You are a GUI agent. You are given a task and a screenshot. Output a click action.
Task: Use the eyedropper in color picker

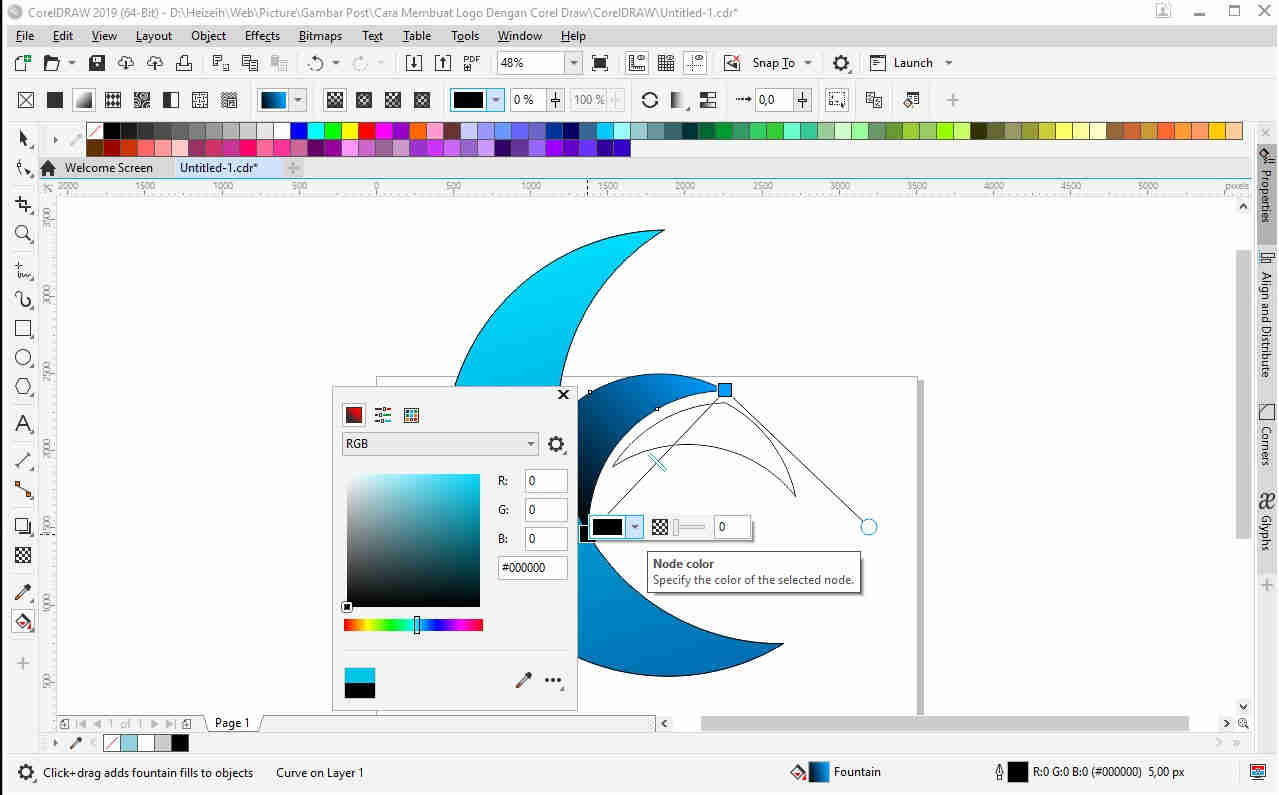[x=523, y=681]
